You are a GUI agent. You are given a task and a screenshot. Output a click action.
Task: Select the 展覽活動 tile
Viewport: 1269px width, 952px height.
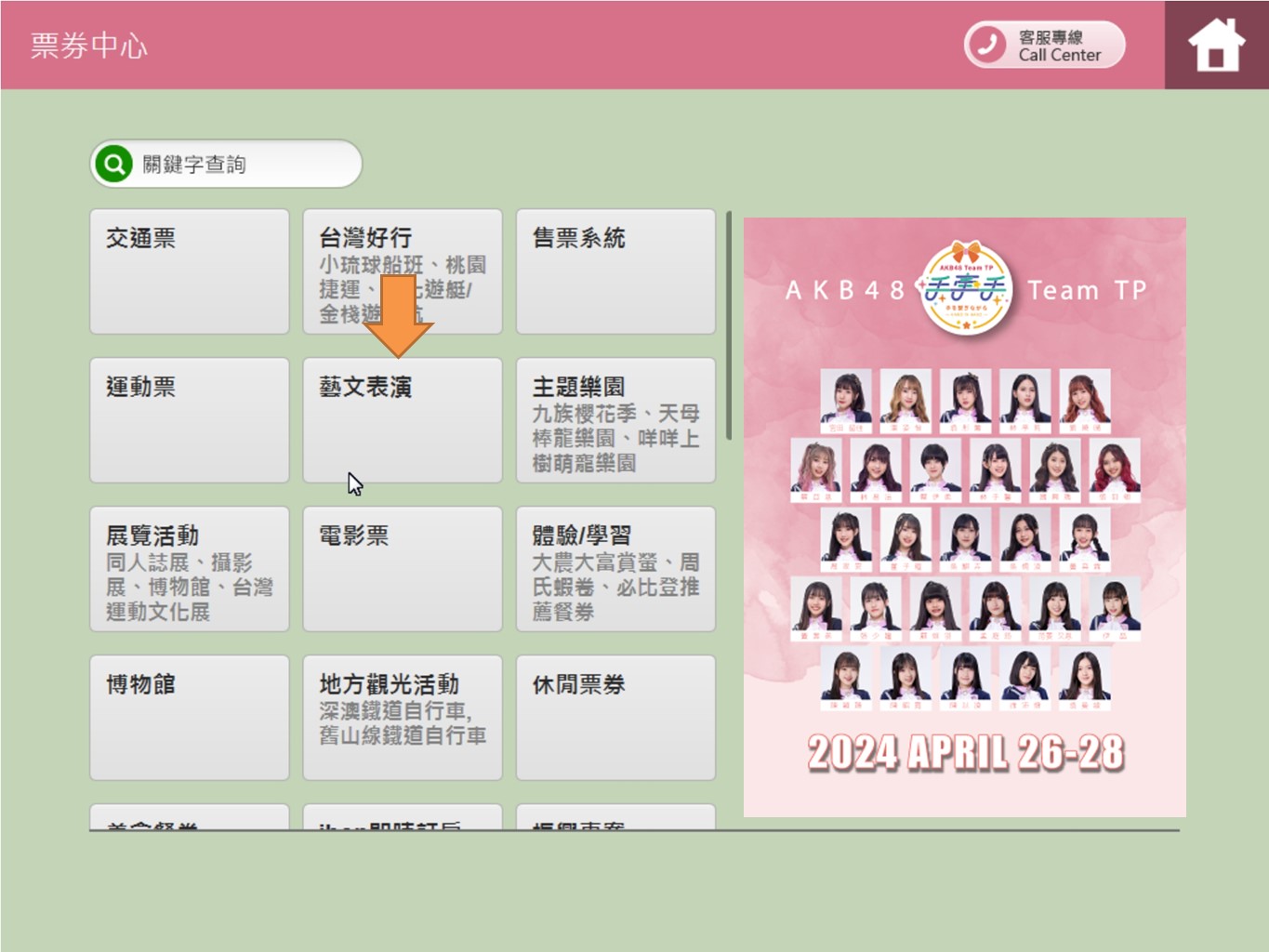[190, 569]
